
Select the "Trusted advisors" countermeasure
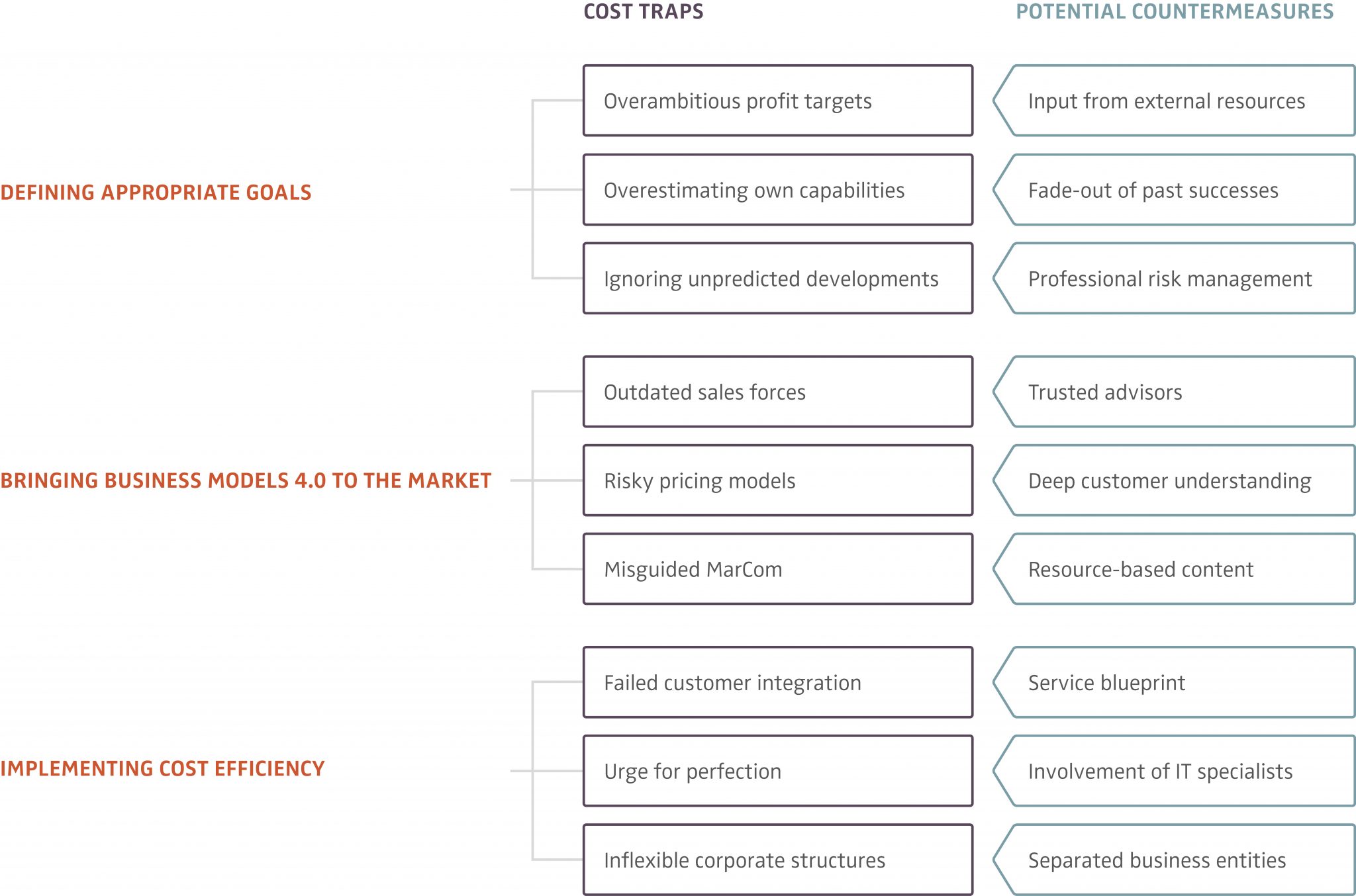1175,392
